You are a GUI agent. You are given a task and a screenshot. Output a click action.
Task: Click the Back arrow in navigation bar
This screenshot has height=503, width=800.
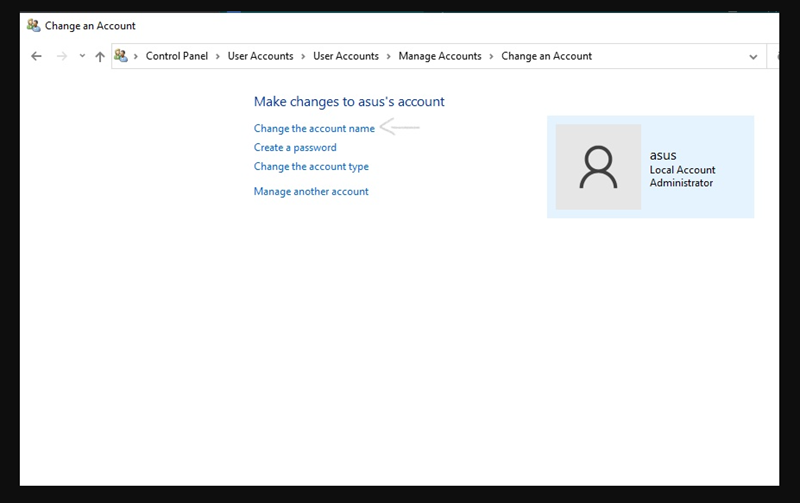[36, 57]
